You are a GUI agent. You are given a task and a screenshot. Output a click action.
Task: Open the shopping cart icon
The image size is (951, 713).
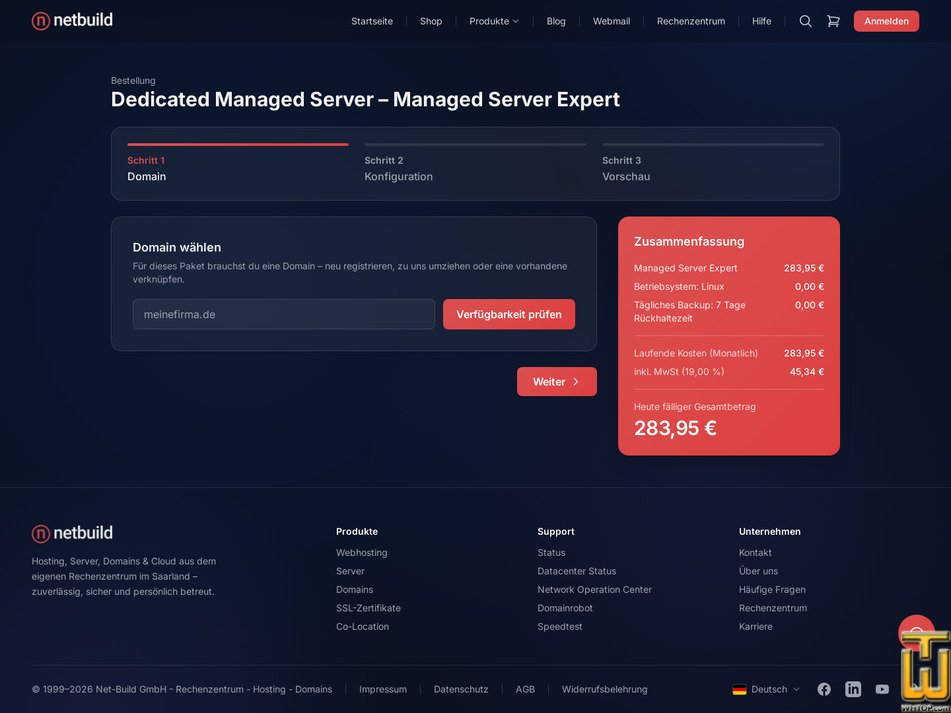pos(833,21)
